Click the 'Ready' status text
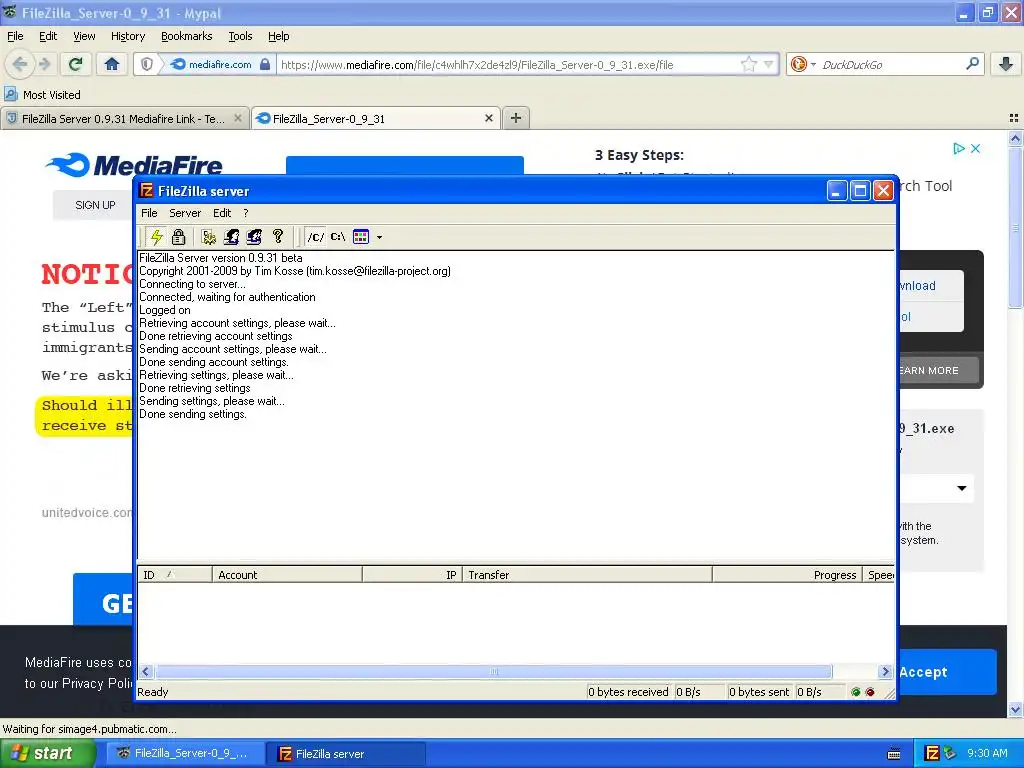Screen dimensions: 1024x768 pyautogui.click(x=153, y=692)
